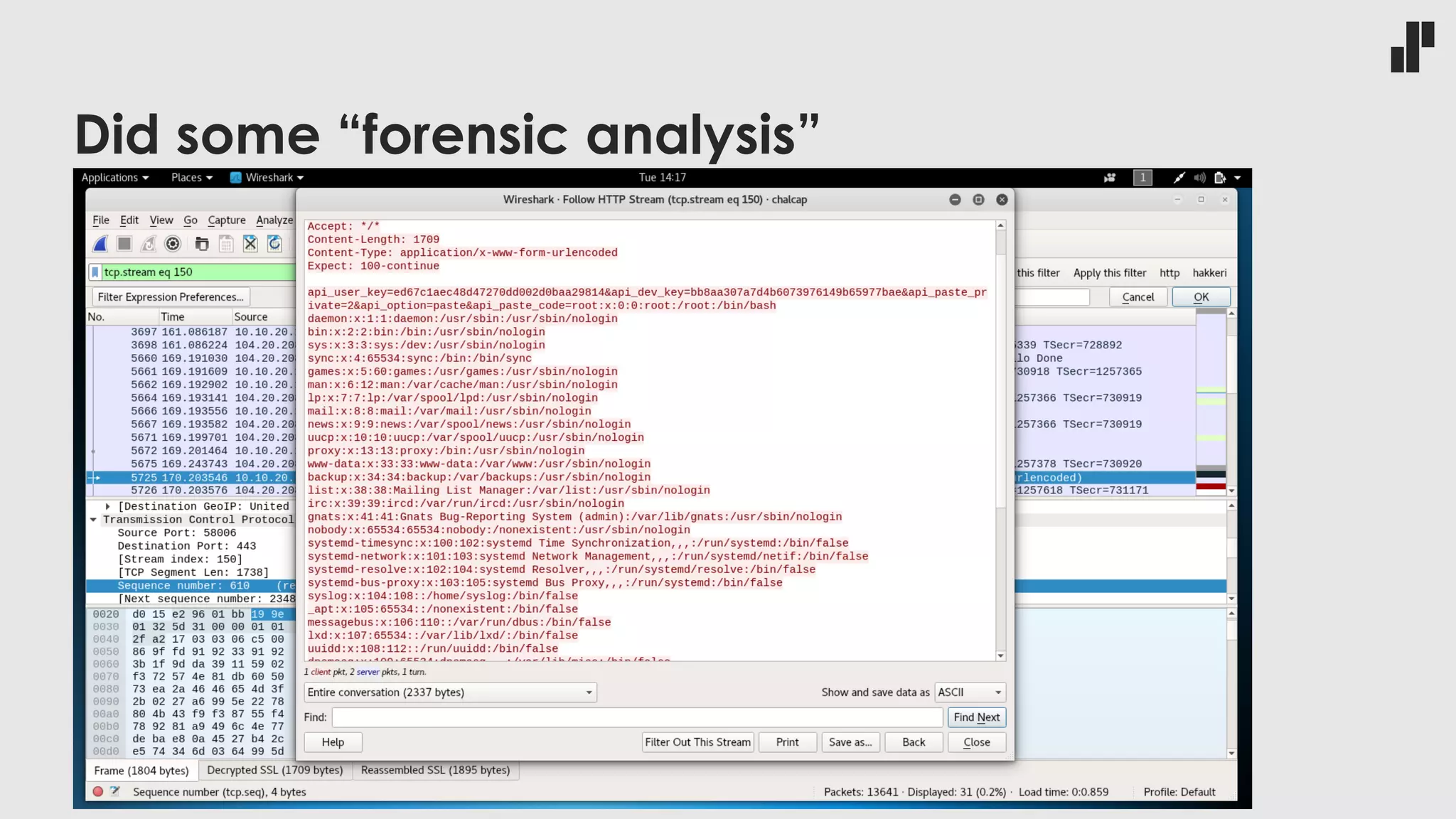Select 'Sequence number: 610' detail row

(x=191, y=586)
